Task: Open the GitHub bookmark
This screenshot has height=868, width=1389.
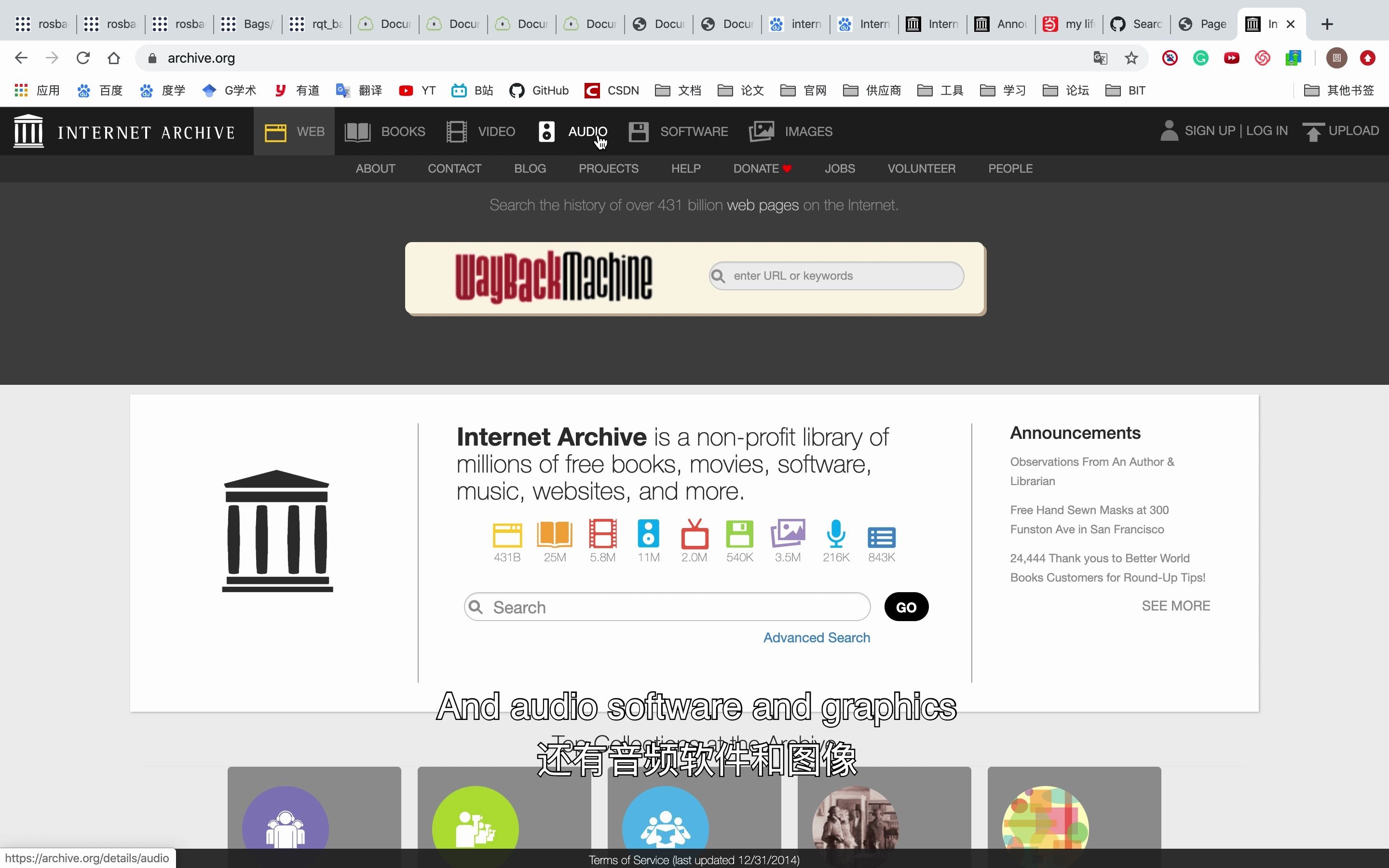Action: [x=539, y=91]
